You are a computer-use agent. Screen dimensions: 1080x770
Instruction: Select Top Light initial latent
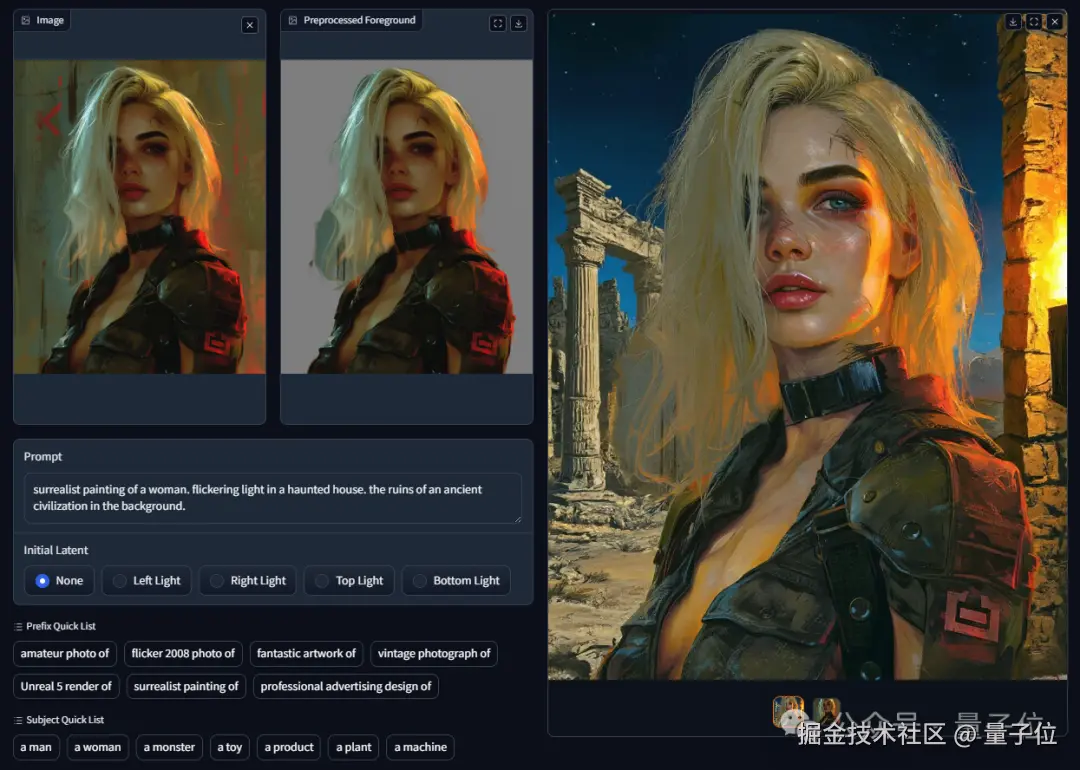click(349, 581)
